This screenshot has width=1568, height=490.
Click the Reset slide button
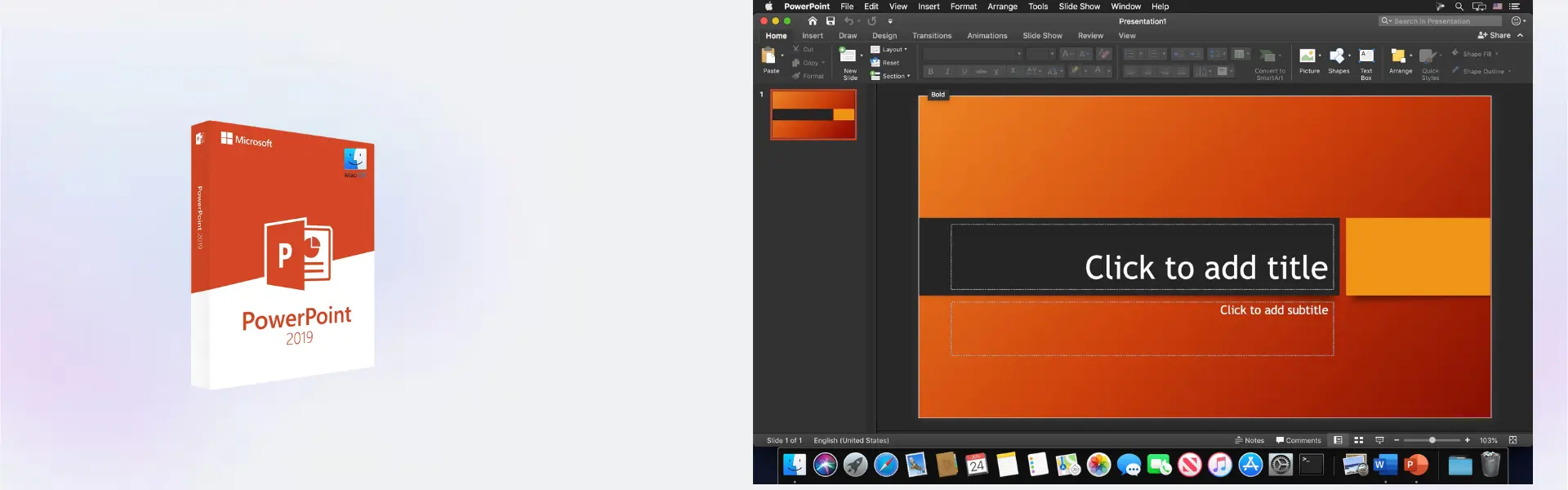pyautogui.click(x=884, y=63)
